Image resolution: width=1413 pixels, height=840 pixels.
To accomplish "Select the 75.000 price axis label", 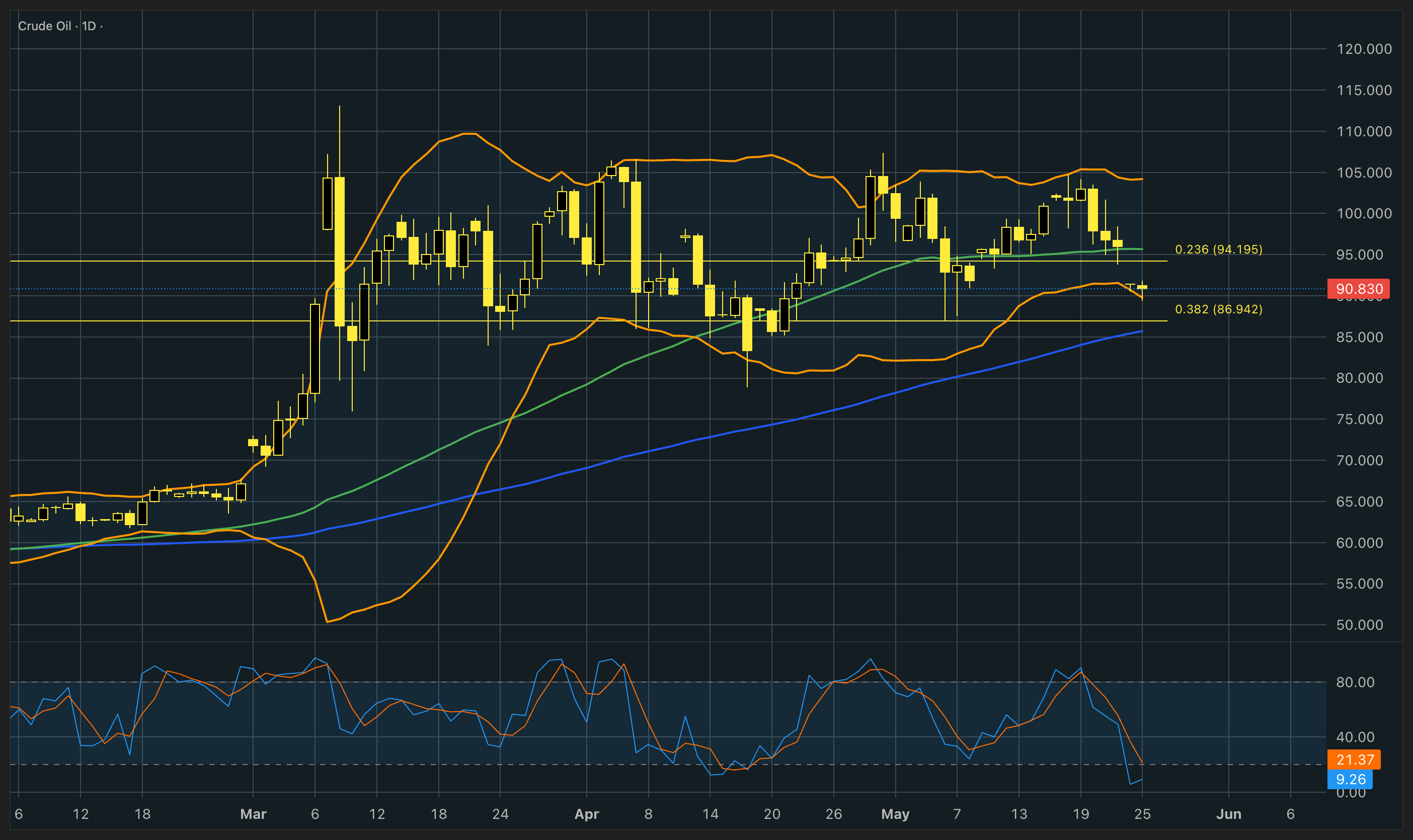I will click(1359, 419).
